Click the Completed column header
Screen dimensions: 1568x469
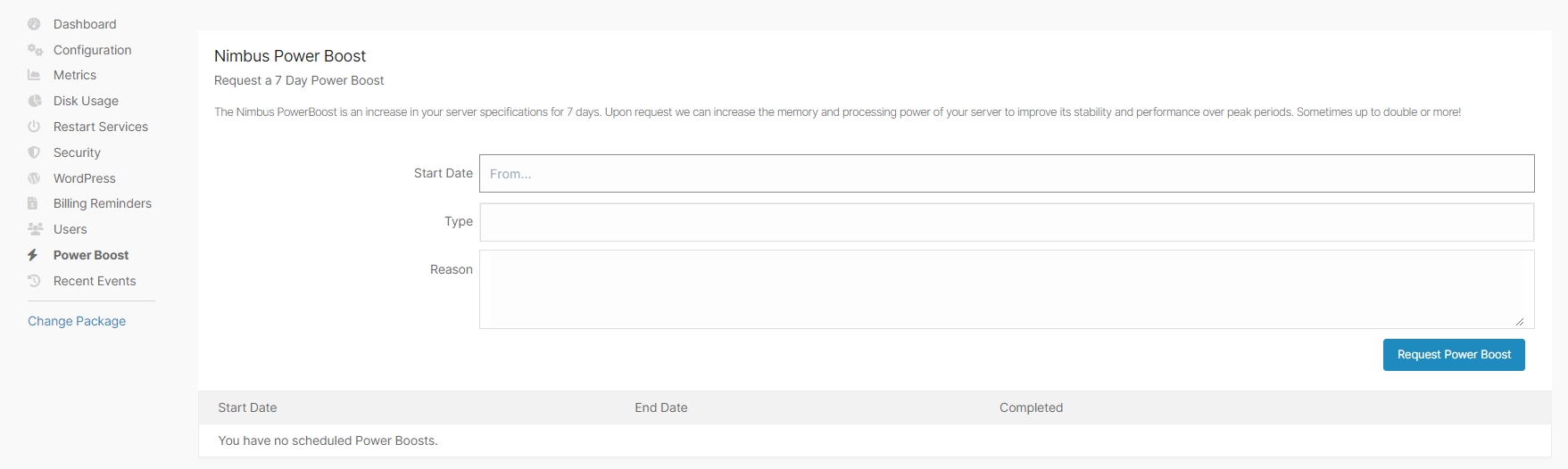[x=1031, y=407]
